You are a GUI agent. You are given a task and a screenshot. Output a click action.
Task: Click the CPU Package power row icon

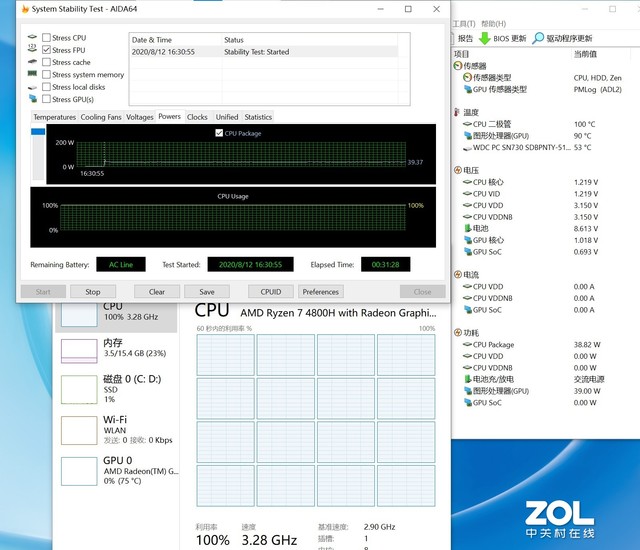click(467, 344)
